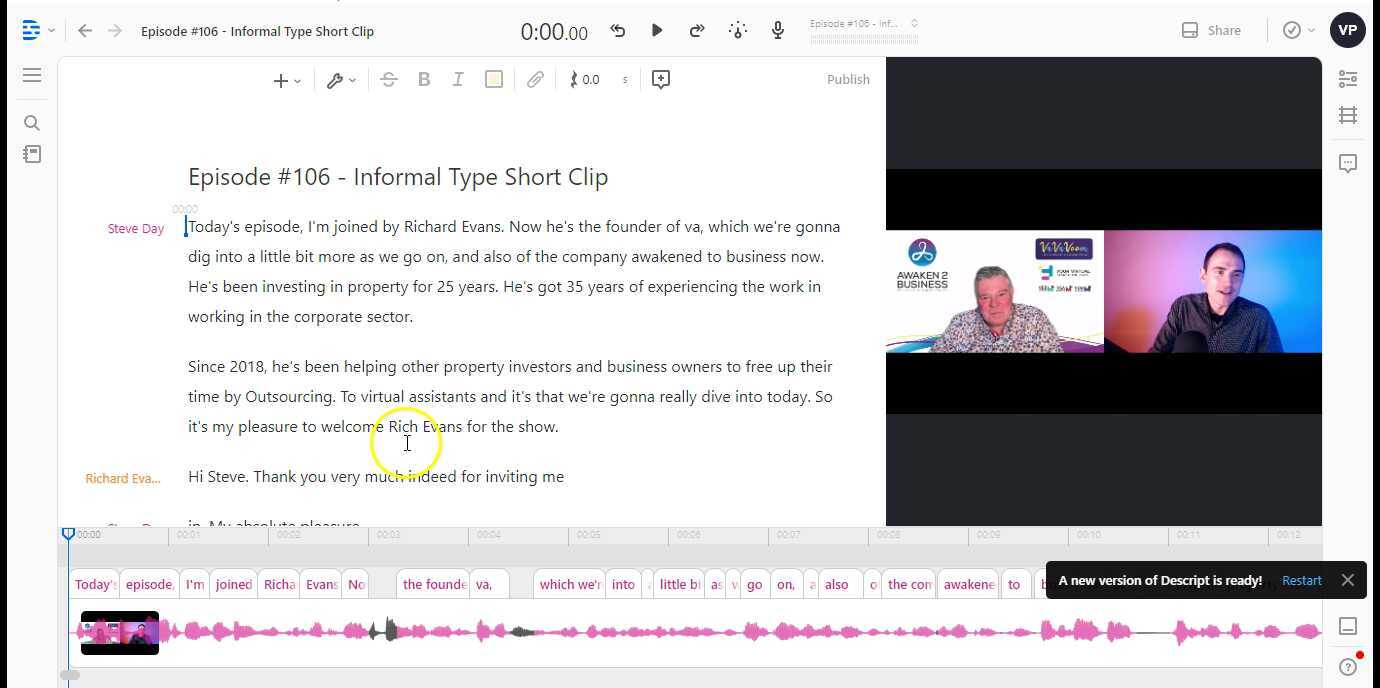Open the search panel in sidebar
1380x688 pixels.
(x=32, y=123)
